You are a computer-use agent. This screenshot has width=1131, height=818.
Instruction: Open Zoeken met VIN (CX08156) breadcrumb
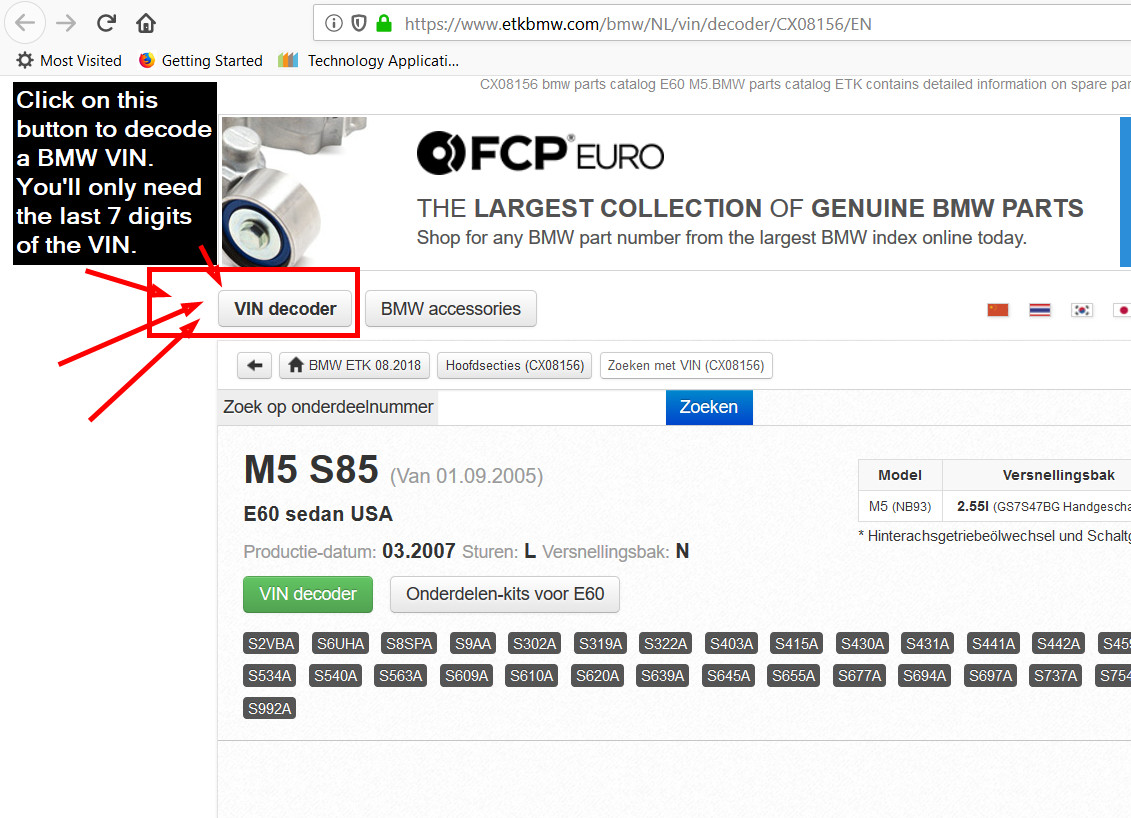(x=686, y=366)
